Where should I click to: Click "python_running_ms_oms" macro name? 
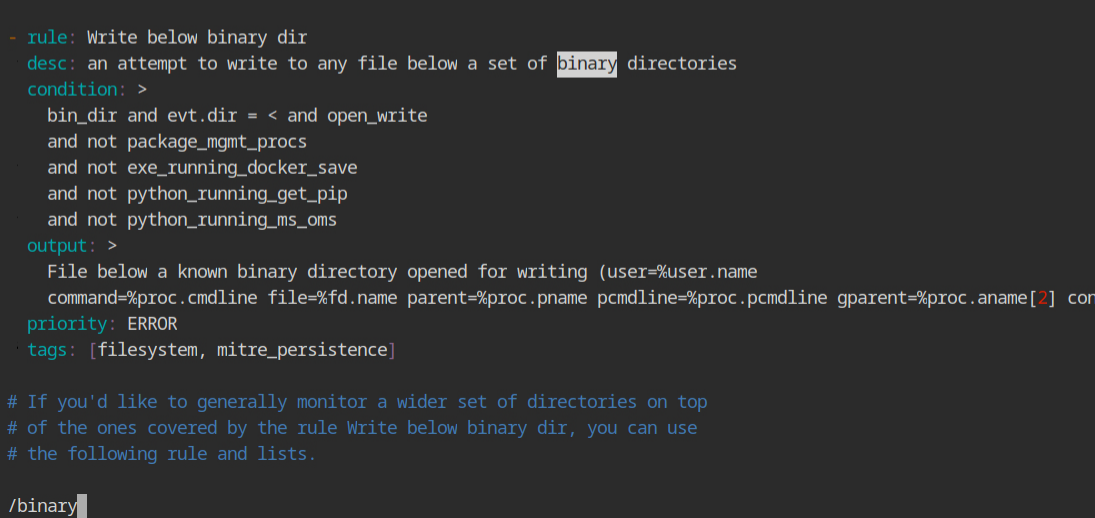232,220
